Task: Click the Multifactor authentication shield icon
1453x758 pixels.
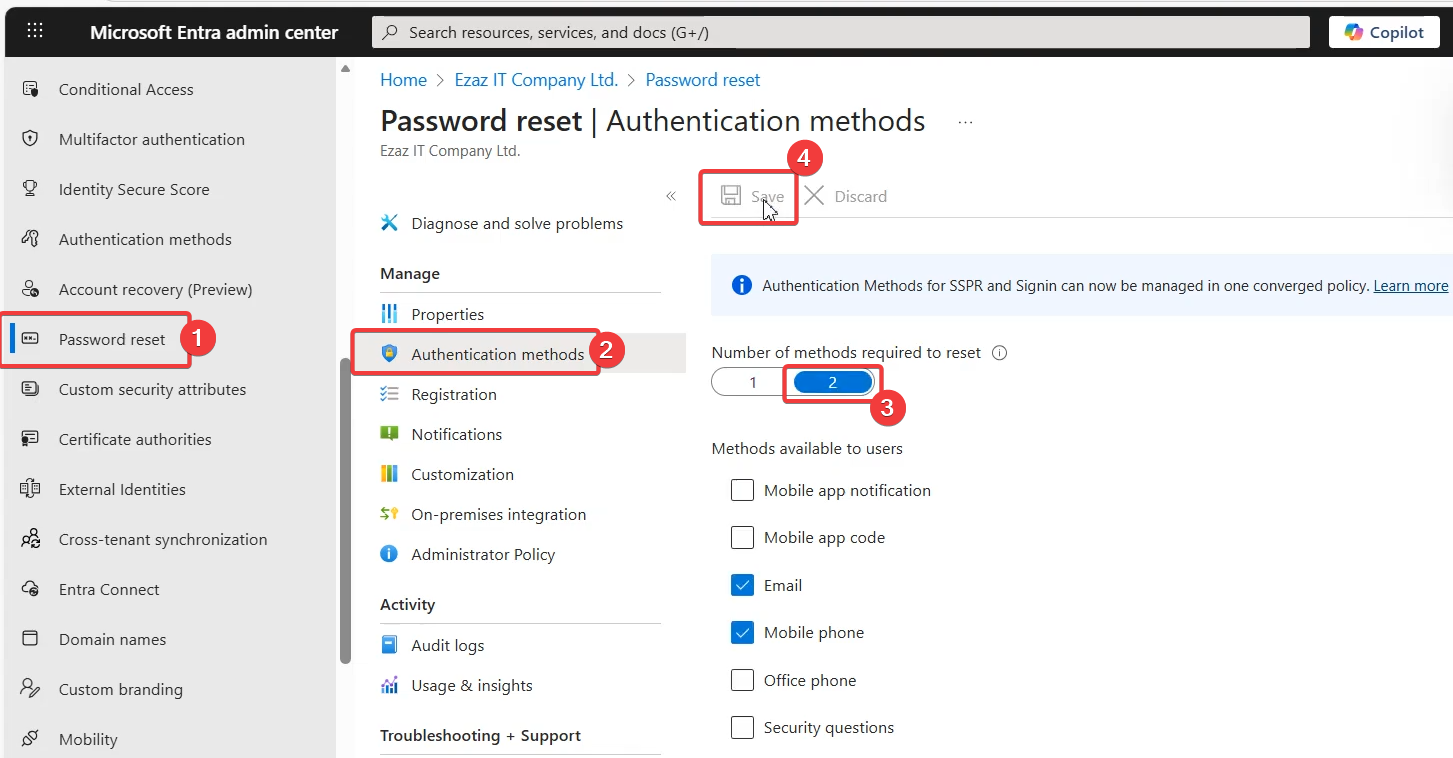Action: click(30, 139)
